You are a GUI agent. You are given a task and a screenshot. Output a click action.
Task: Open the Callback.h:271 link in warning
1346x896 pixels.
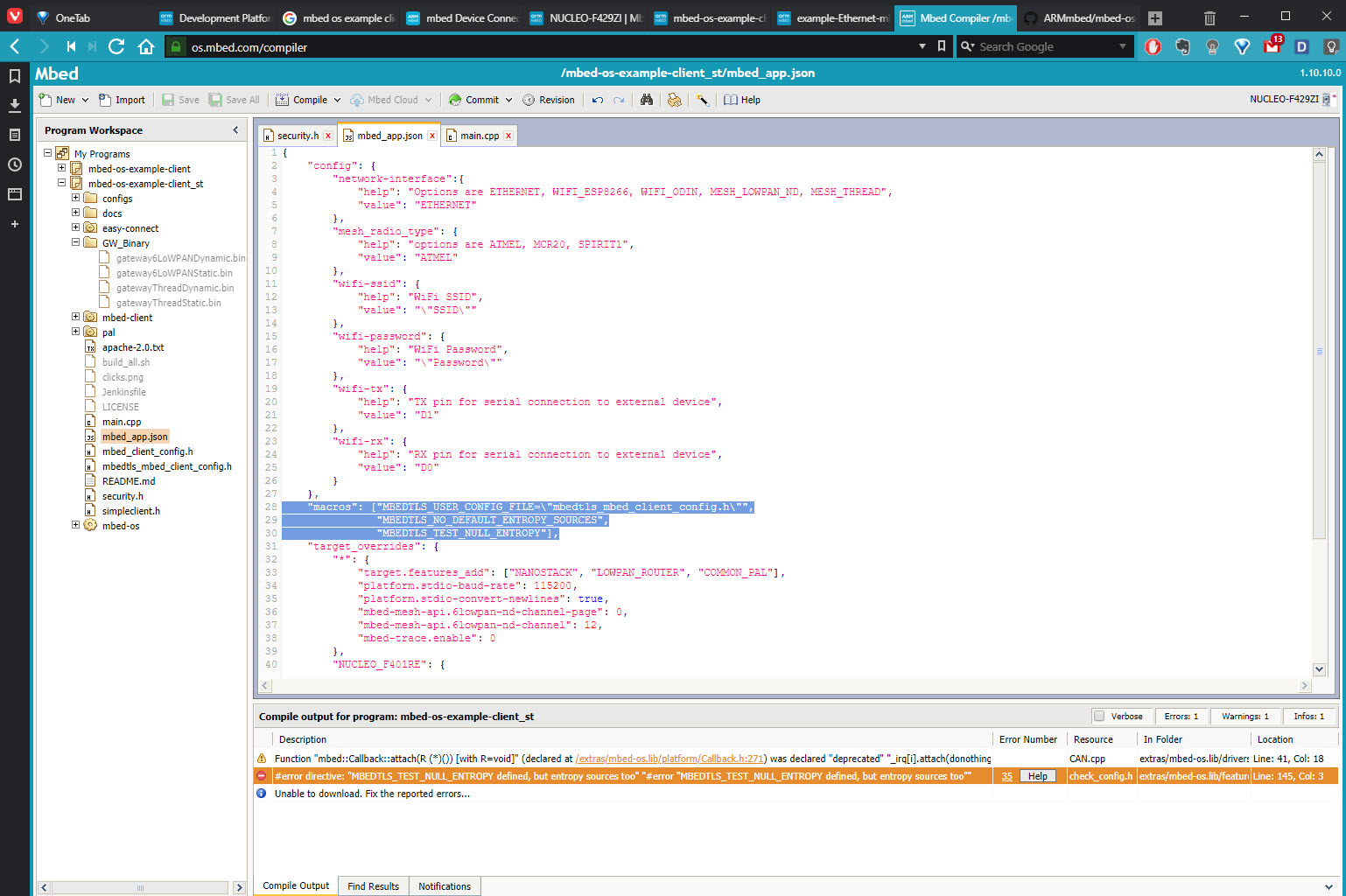coord(669,759)
